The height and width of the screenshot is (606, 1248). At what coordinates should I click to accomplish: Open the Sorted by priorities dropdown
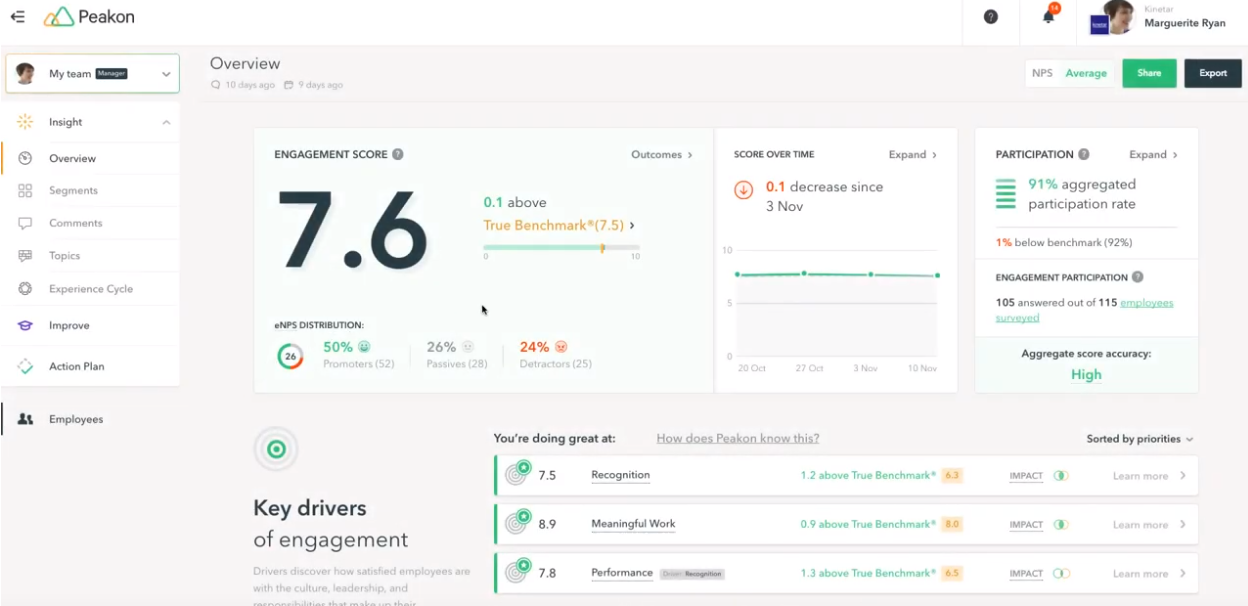click(1139, 439)
